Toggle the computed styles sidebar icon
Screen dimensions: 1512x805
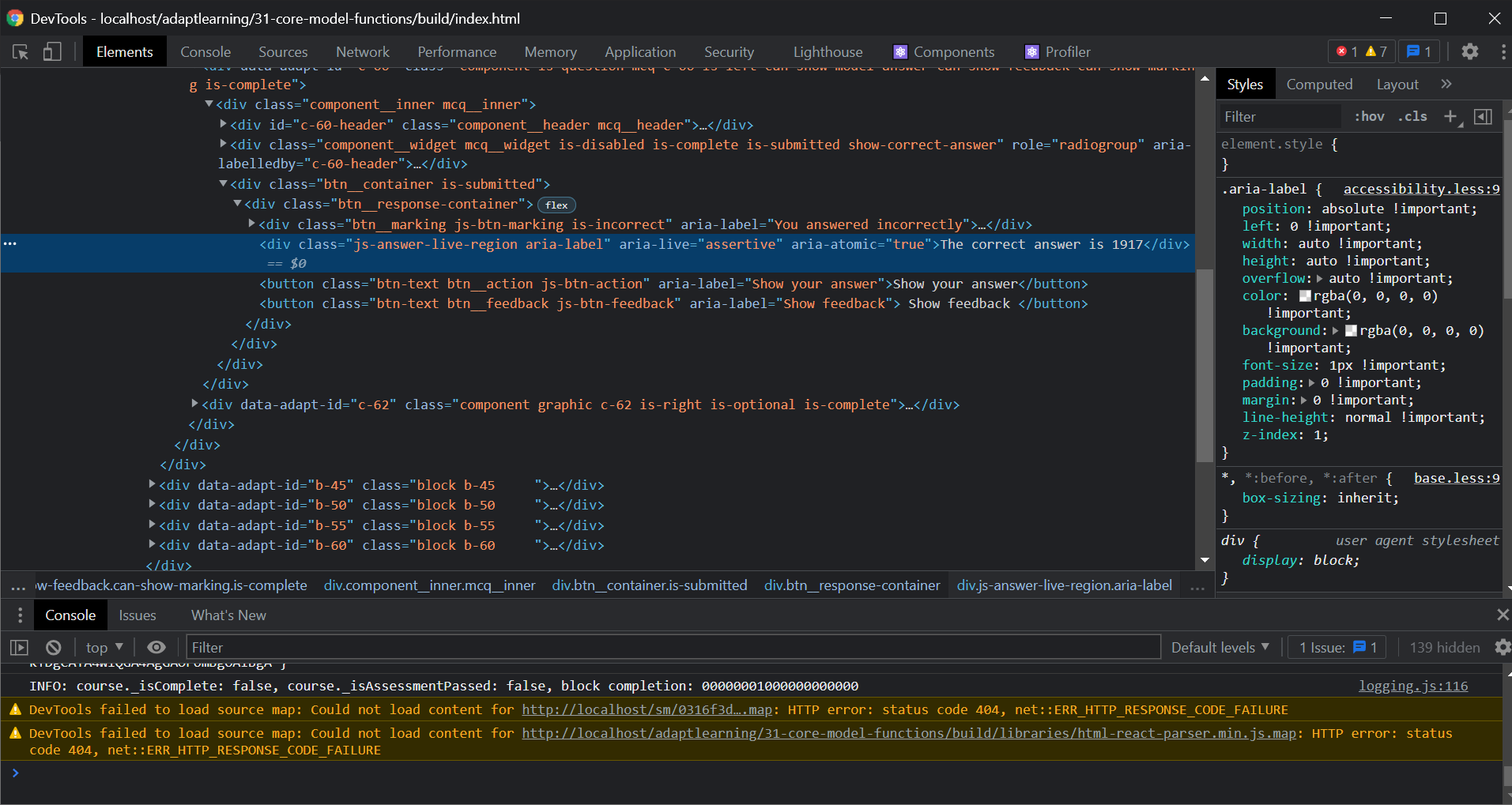click(x=1484, y=117)
